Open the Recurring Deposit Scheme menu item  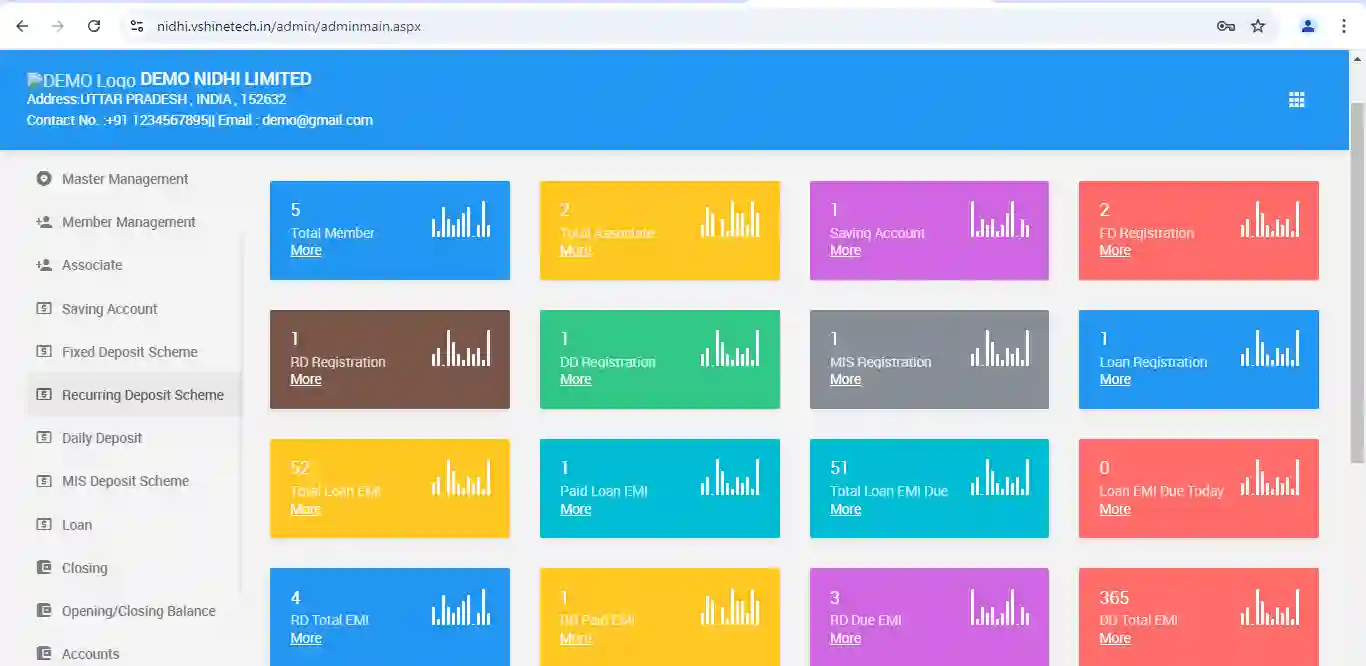pos(142,395)
